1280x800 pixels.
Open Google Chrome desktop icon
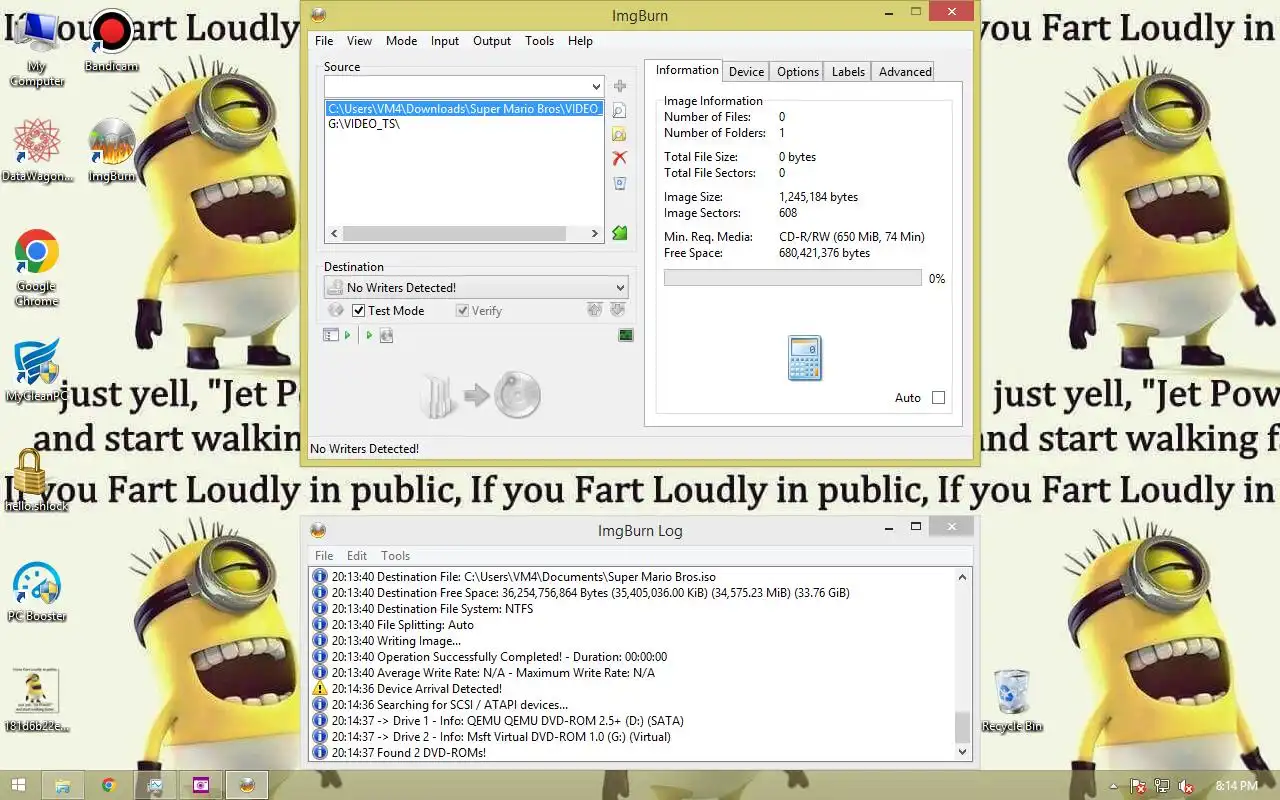(37, 267)
